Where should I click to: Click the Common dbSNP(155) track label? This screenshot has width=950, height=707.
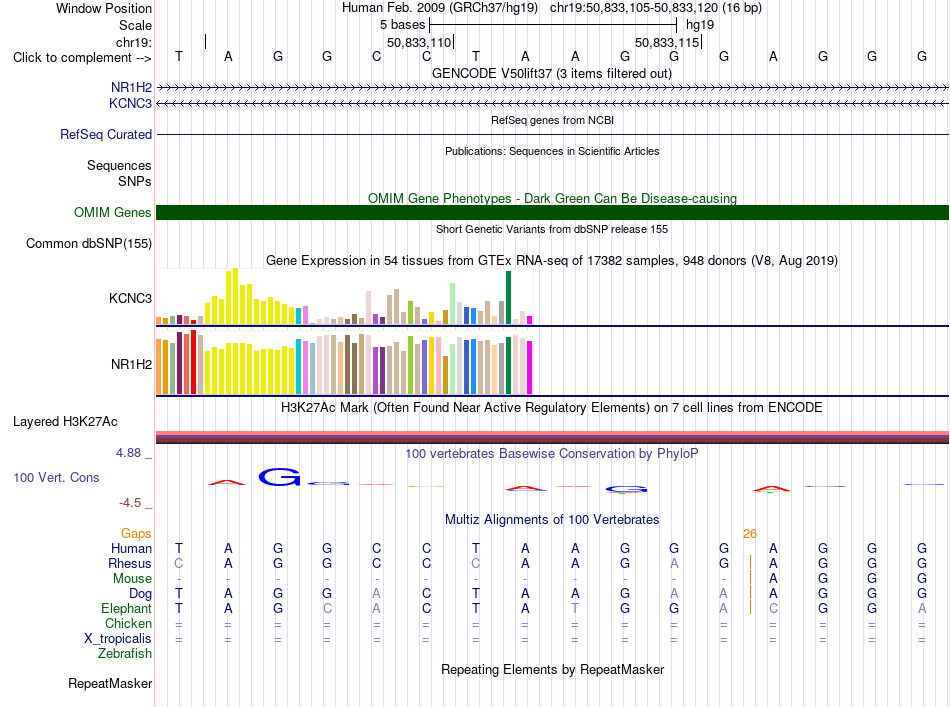pos(88,244)
